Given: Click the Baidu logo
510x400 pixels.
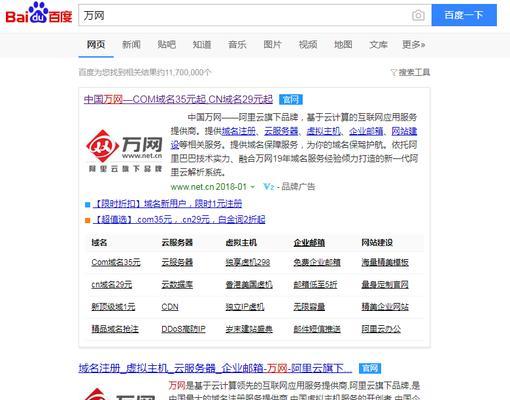Looking at the screenshot, I should point(39,13).
